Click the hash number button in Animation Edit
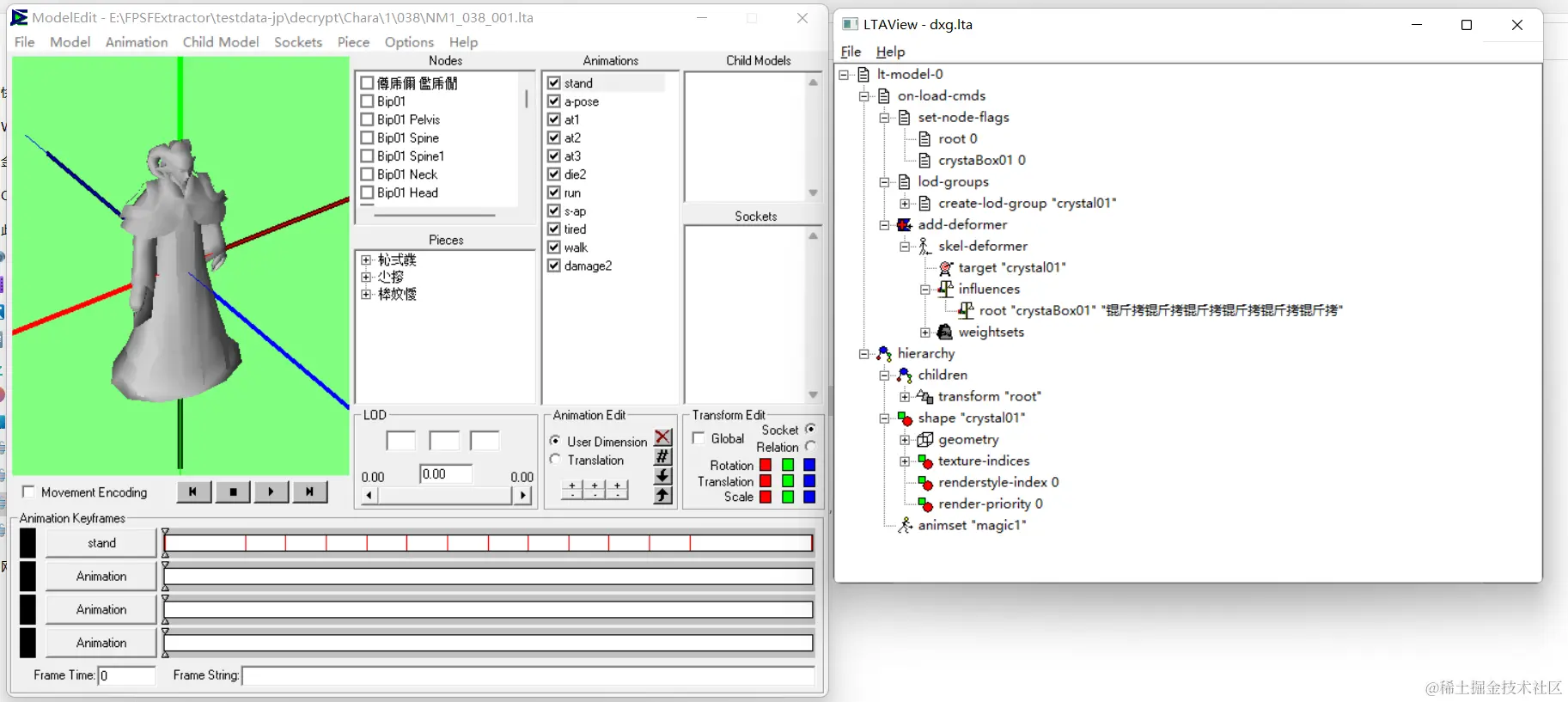The image size is (1568, 702). [x=662, y=456]
